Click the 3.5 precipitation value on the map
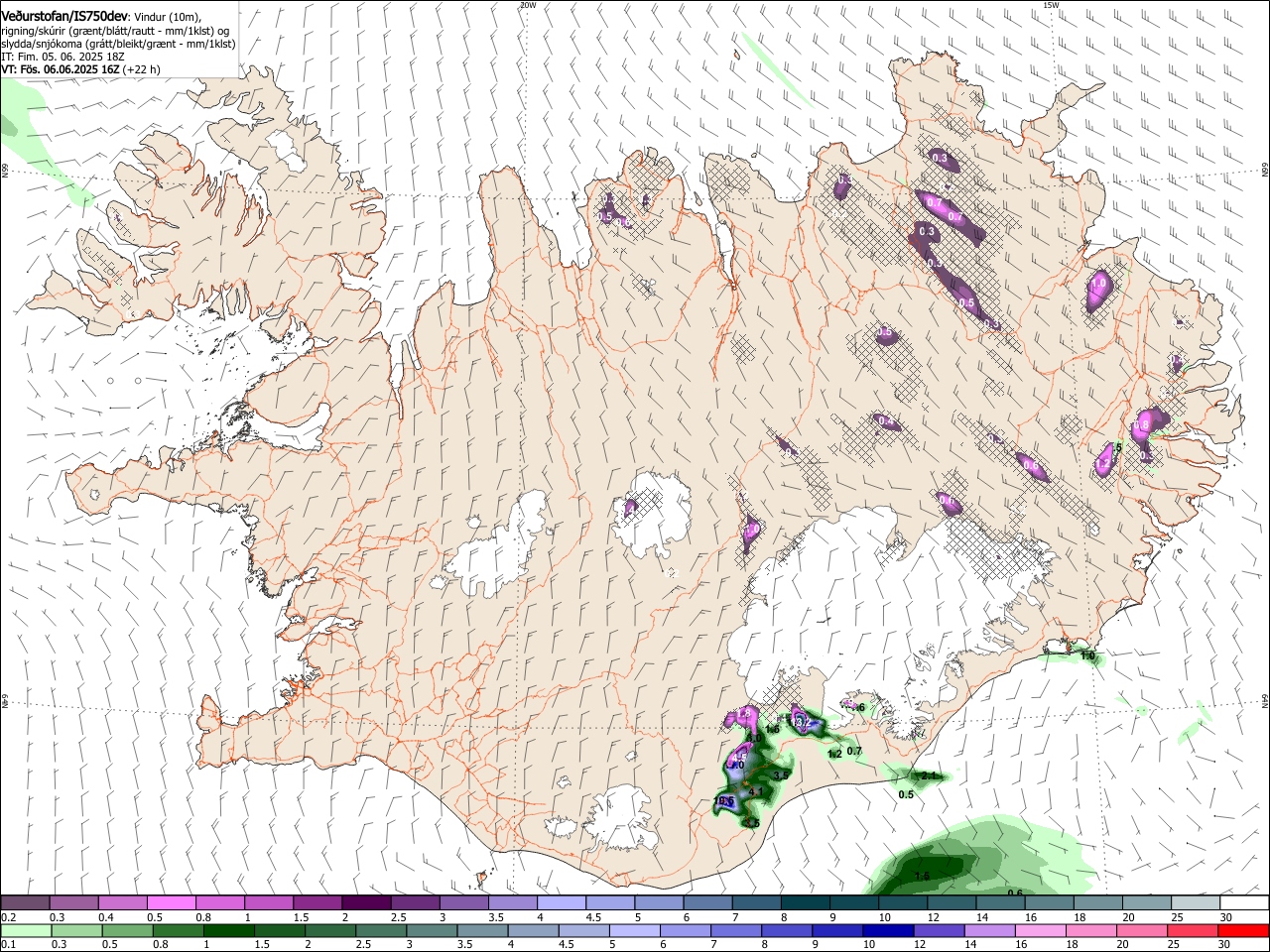The height and width of the screenshot is (952, 1270). [781, 775]
